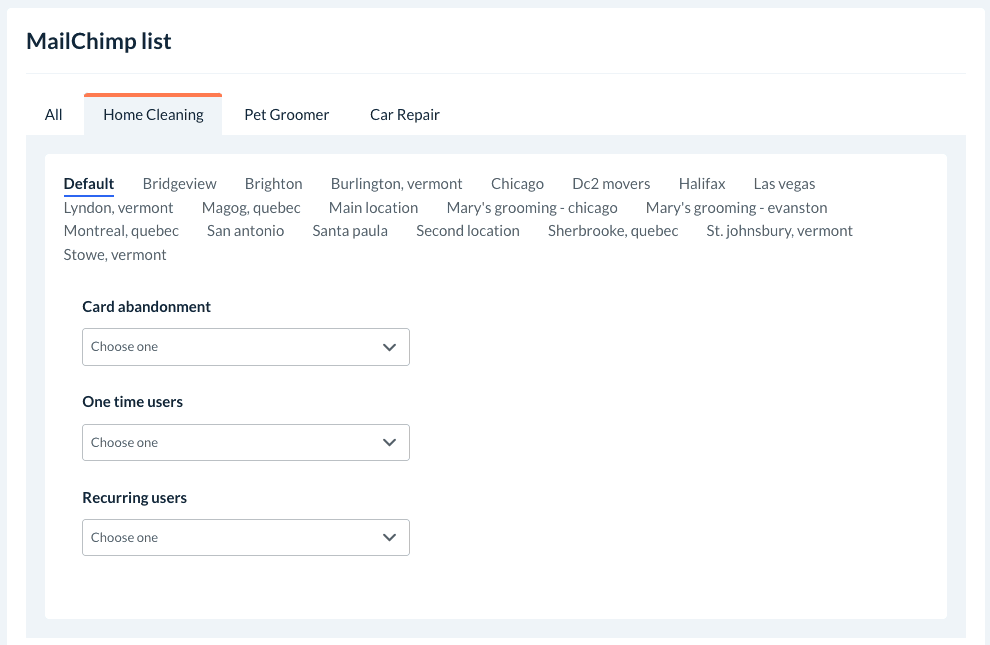Viewport: 990px width, 645px height.
Task: Open the One time users dropdown
Action: pos(246,442)
